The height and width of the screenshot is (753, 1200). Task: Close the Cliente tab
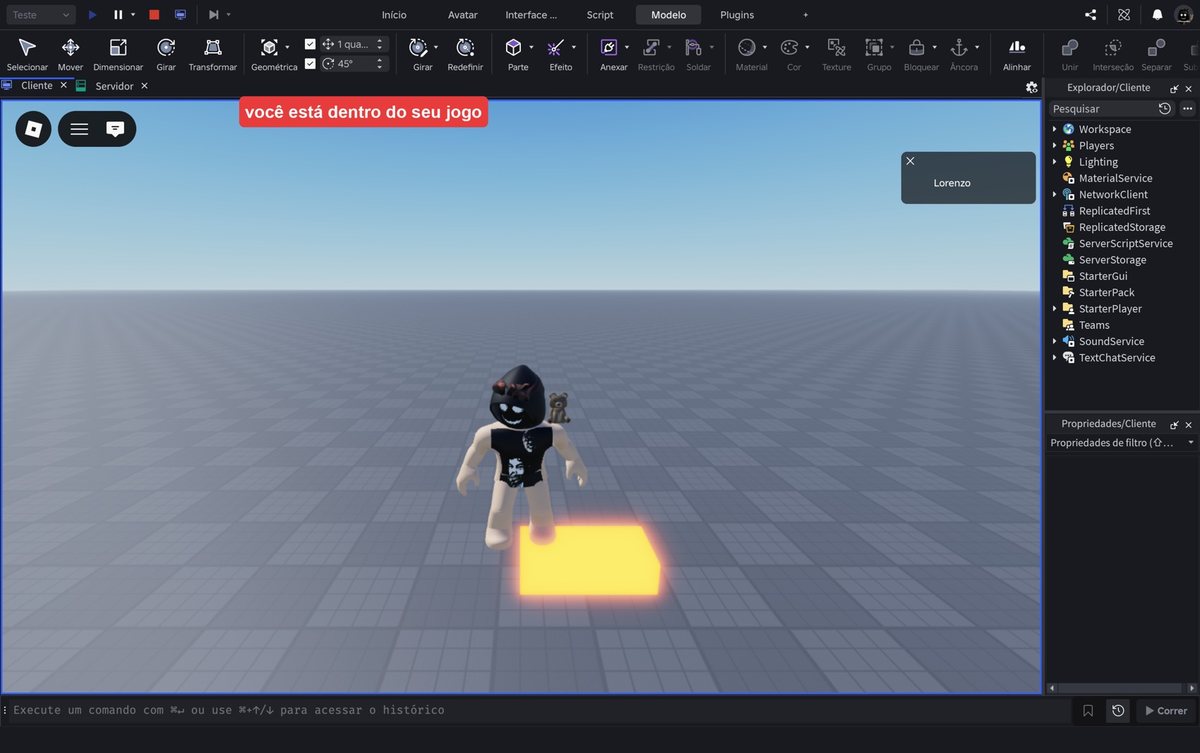pos(63,86)
